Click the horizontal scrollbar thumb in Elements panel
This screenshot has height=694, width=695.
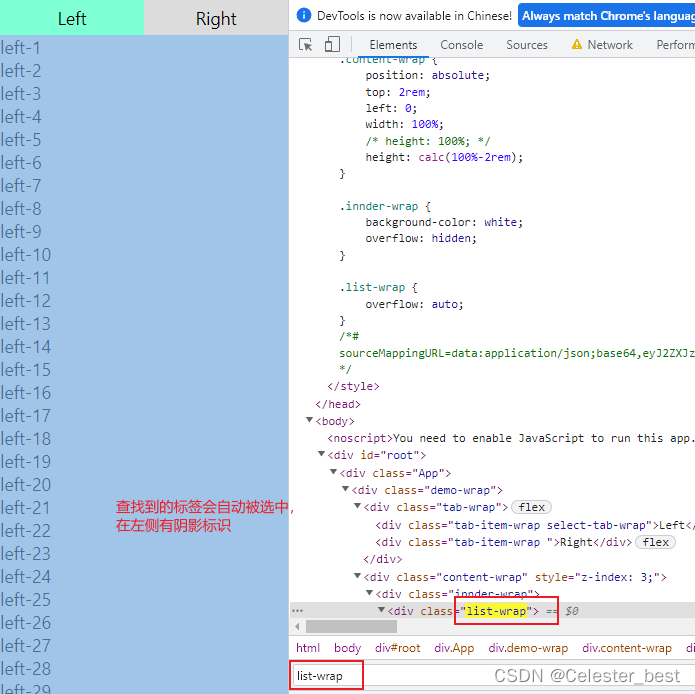351,627
